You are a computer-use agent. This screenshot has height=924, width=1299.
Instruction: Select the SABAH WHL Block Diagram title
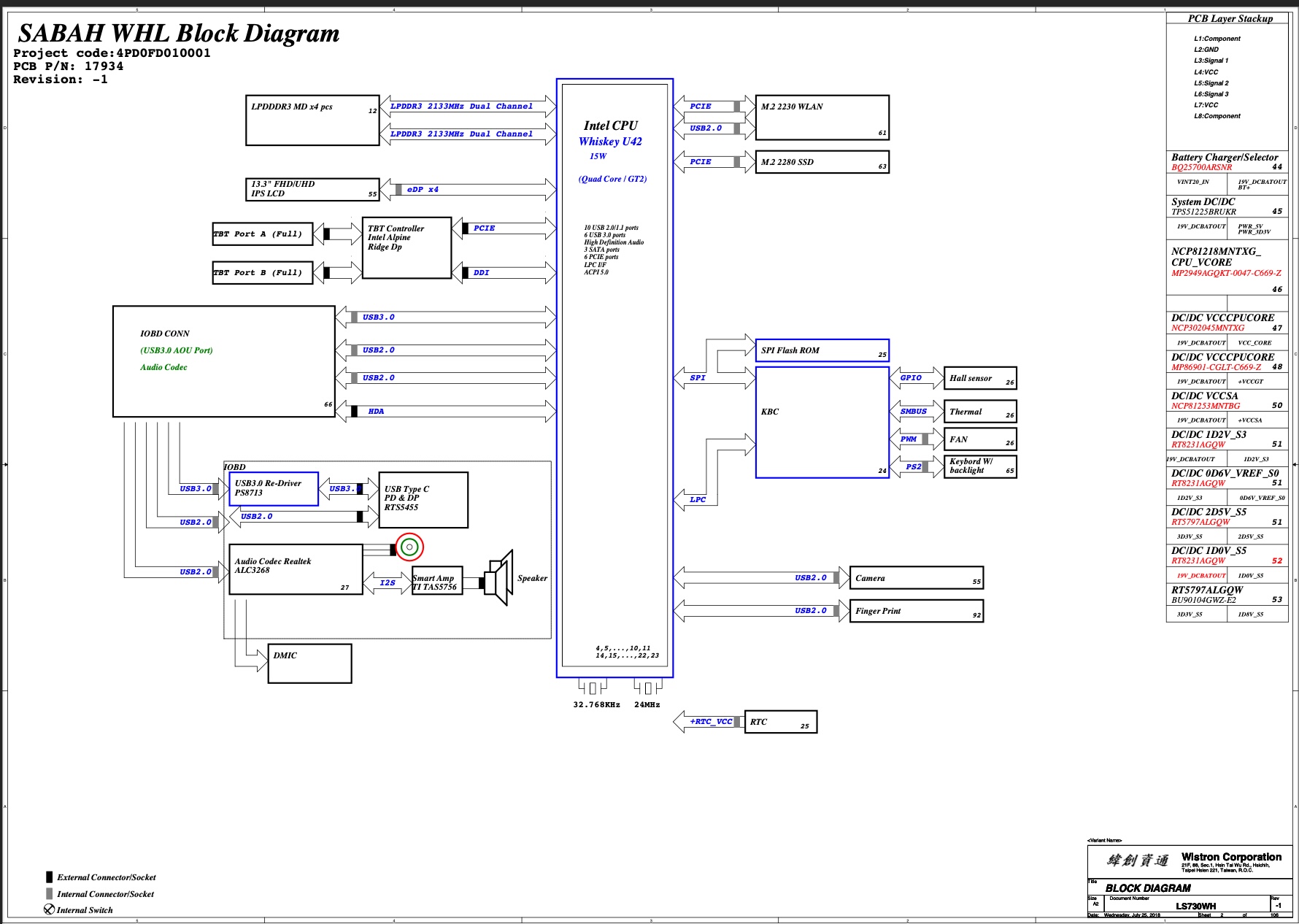point(179,34)
